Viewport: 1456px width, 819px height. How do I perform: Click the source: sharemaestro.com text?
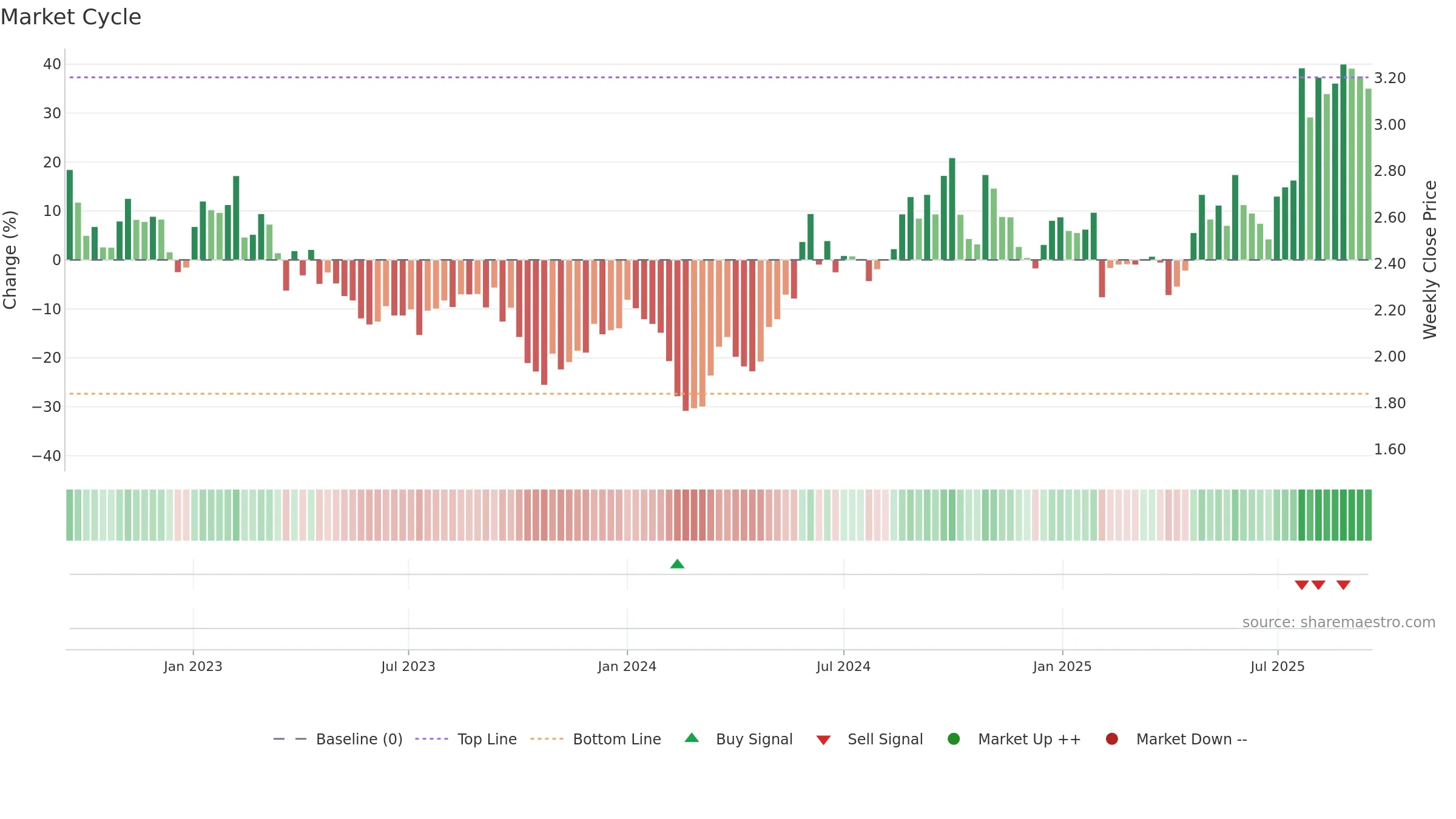(1339, 622)
